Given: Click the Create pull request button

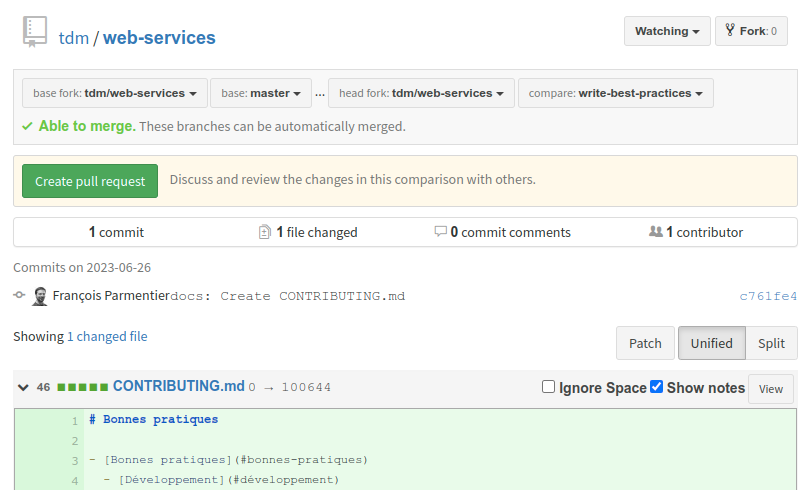Looking at the screenshot, I should click(x=90, y=181).
